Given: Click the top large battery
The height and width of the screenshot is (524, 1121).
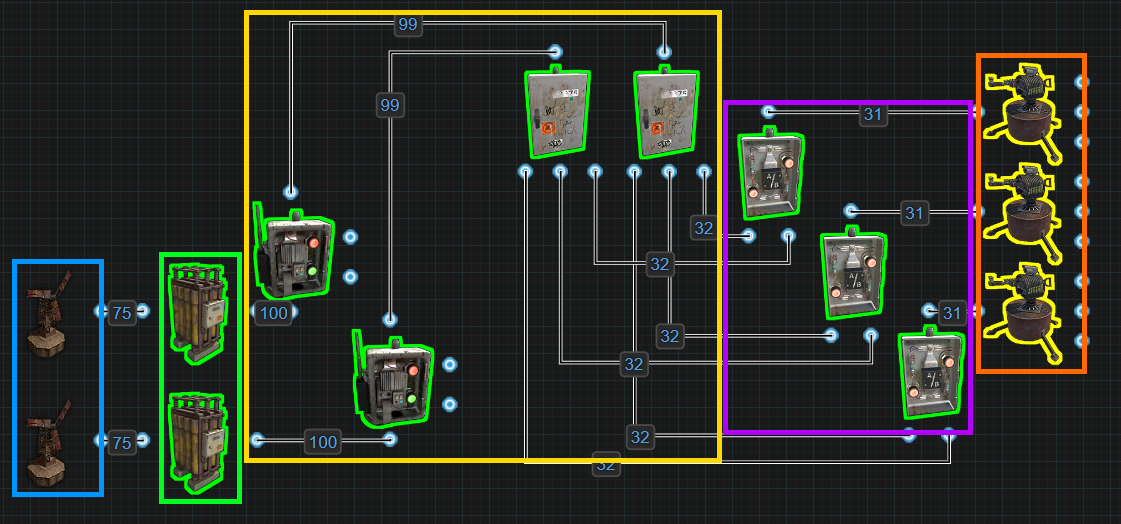Looking at the screenshot, I should coord(197,308).
